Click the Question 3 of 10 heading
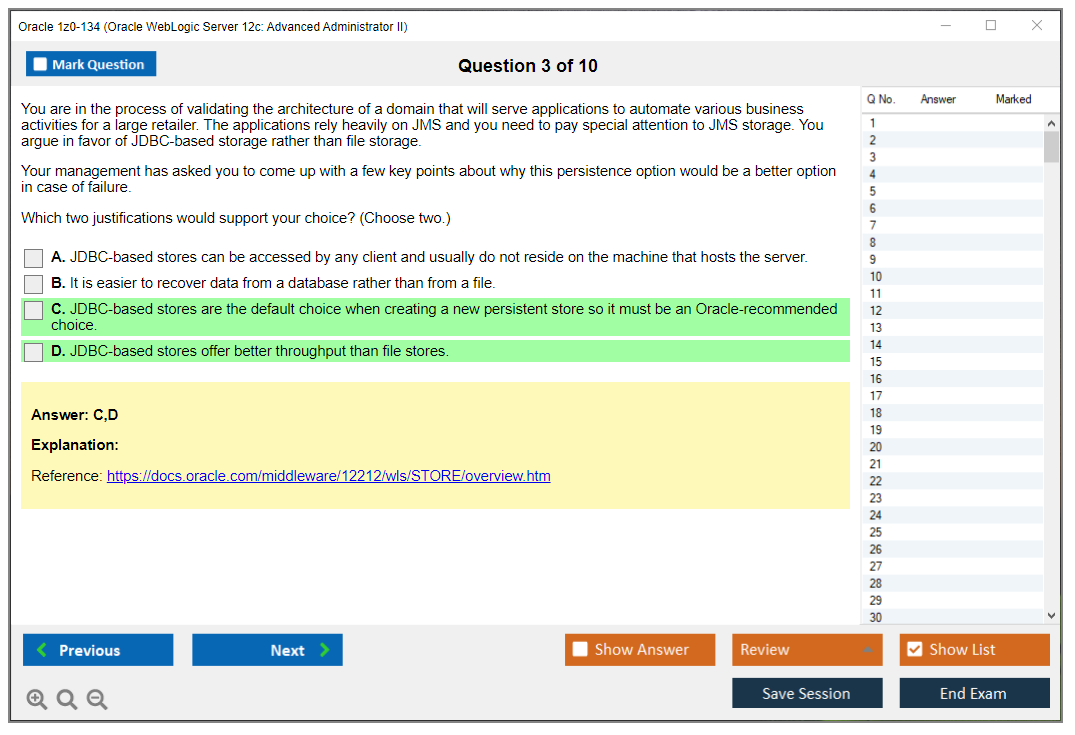 pyautogui.click(x=528, y=66)
